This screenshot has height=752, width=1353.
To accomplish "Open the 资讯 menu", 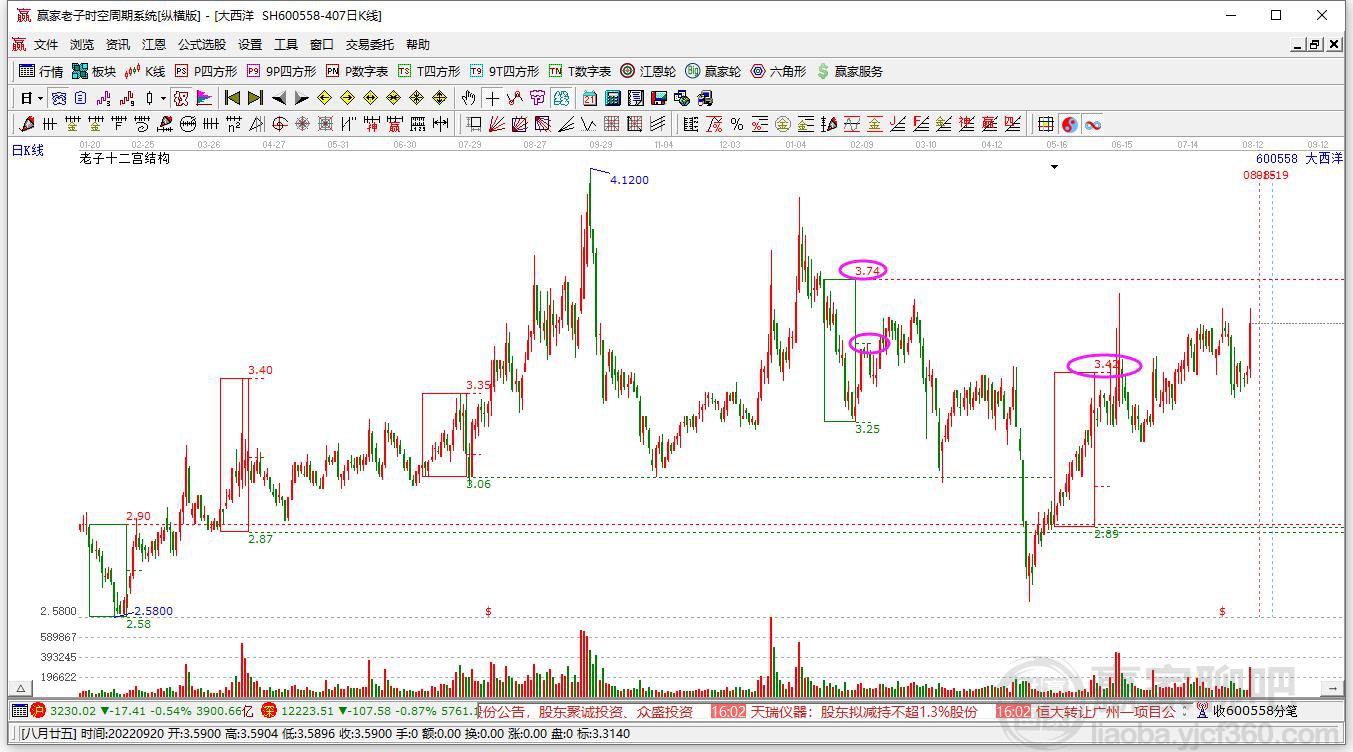I will coord(118,45).
